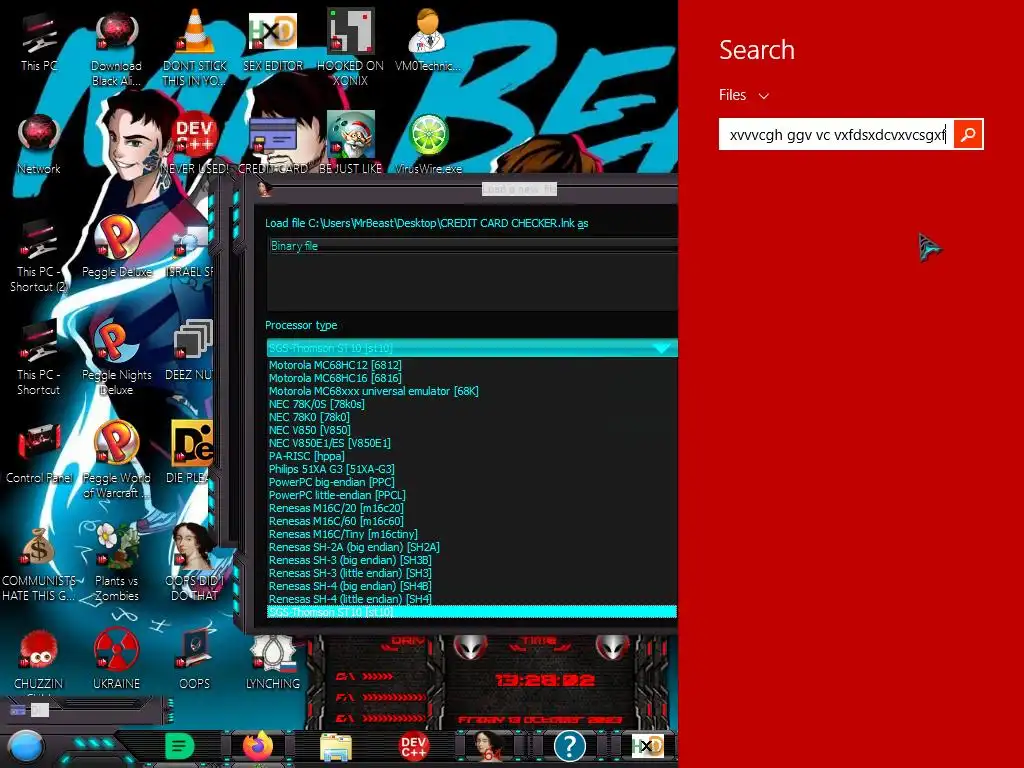Open the help question mark taskbar icon
The width and height of the screenshot is (1024, 768).
569,746
